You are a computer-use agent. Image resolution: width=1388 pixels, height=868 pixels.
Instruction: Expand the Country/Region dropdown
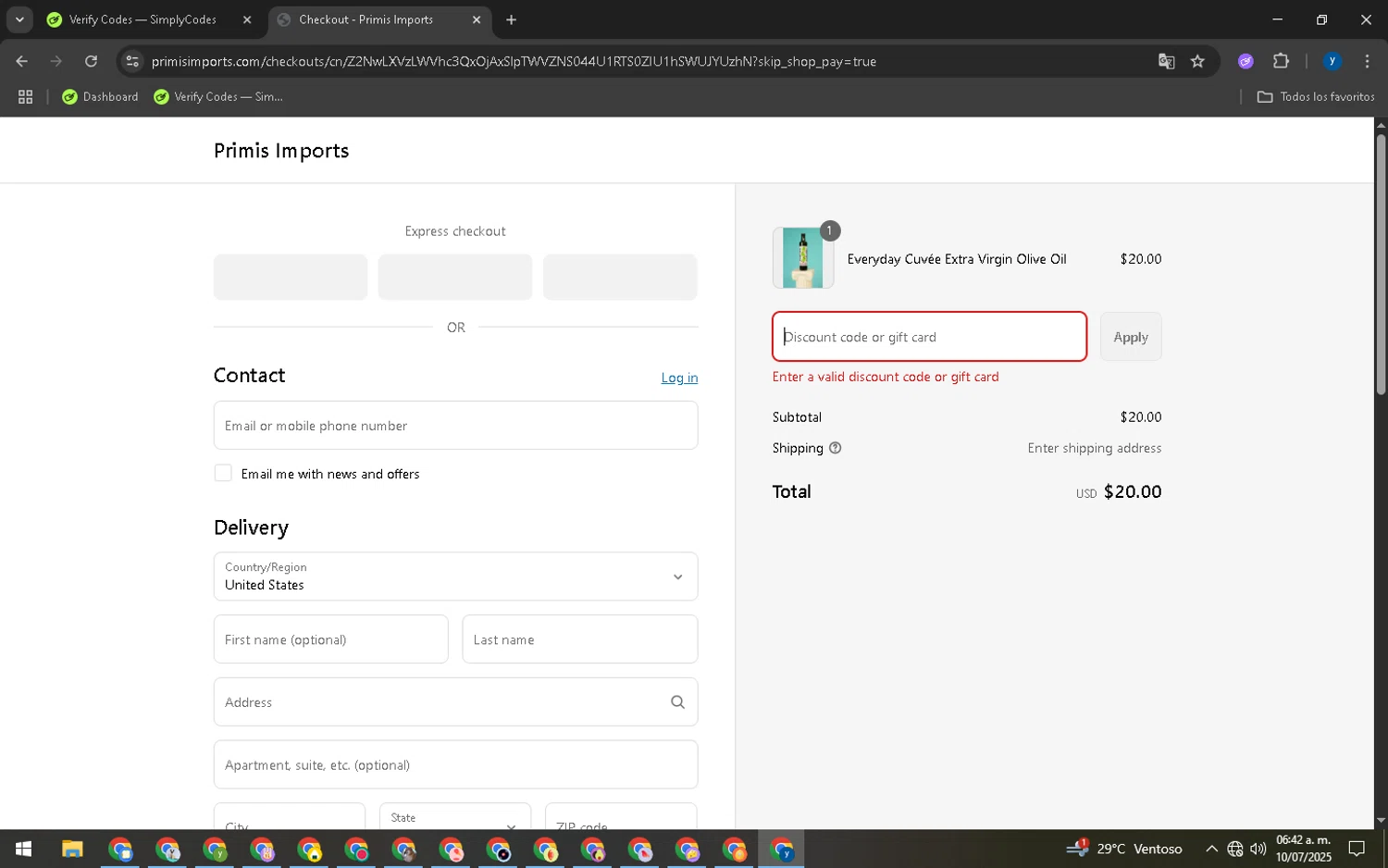(x=455, y=577)
